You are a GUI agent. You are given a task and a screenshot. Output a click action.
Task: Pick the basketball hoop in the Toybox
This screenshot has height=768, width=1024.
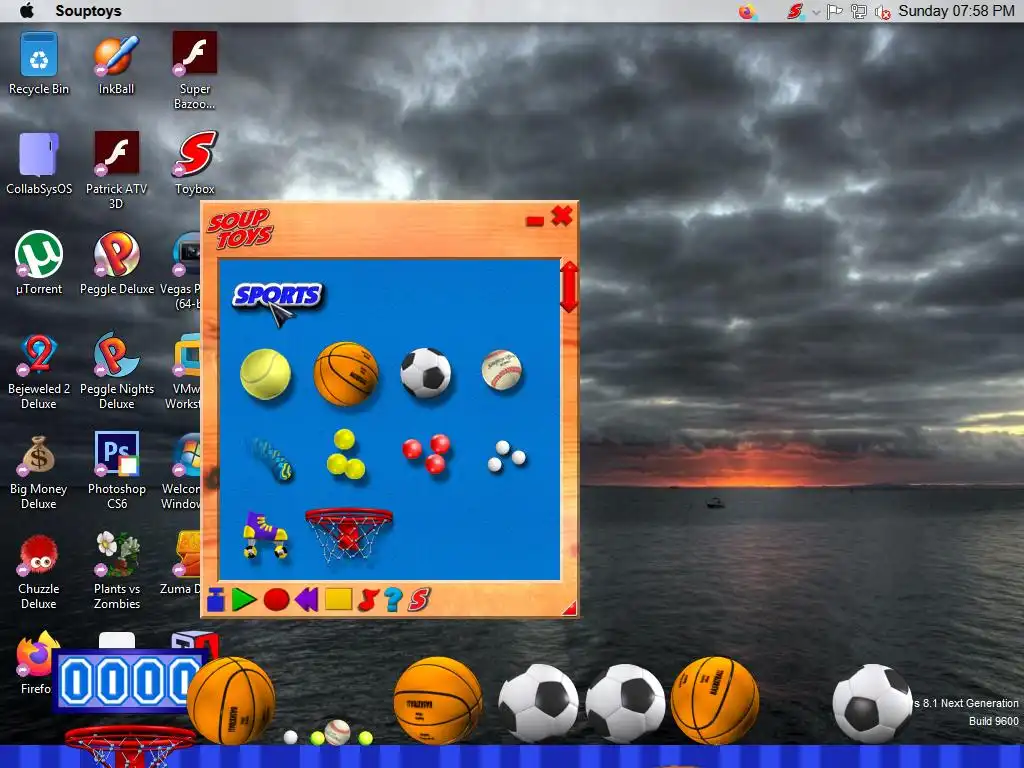pyautogui.click(x=349, y=534)
